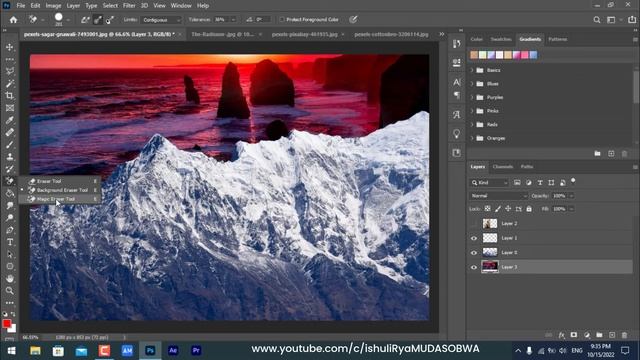Toggle lock image pixels
This screenshot has width=640, height=360.
(x=498, y=209)
